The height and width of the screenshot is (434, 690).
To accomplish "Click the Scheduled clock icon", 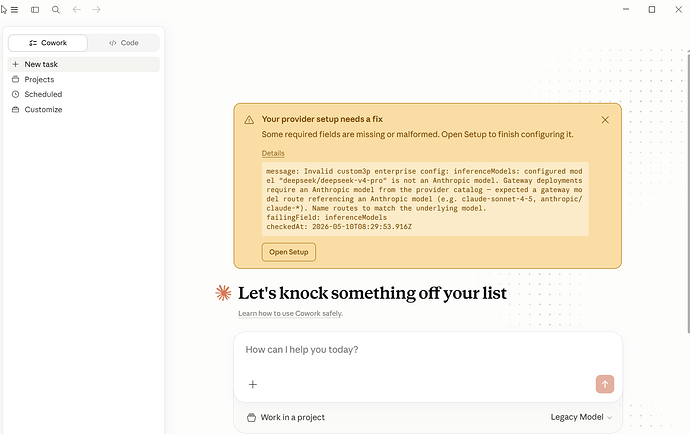I will 15,94.
